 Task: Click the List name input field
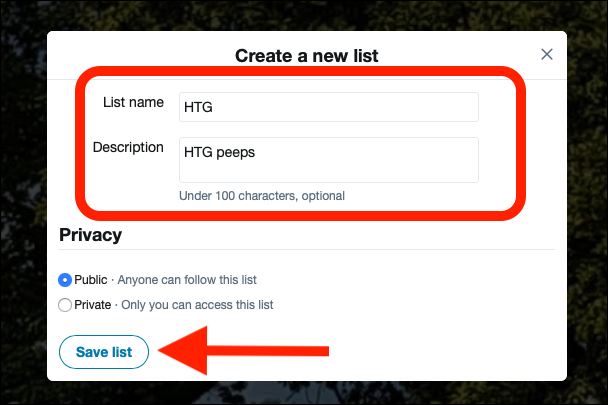point(328,107)
